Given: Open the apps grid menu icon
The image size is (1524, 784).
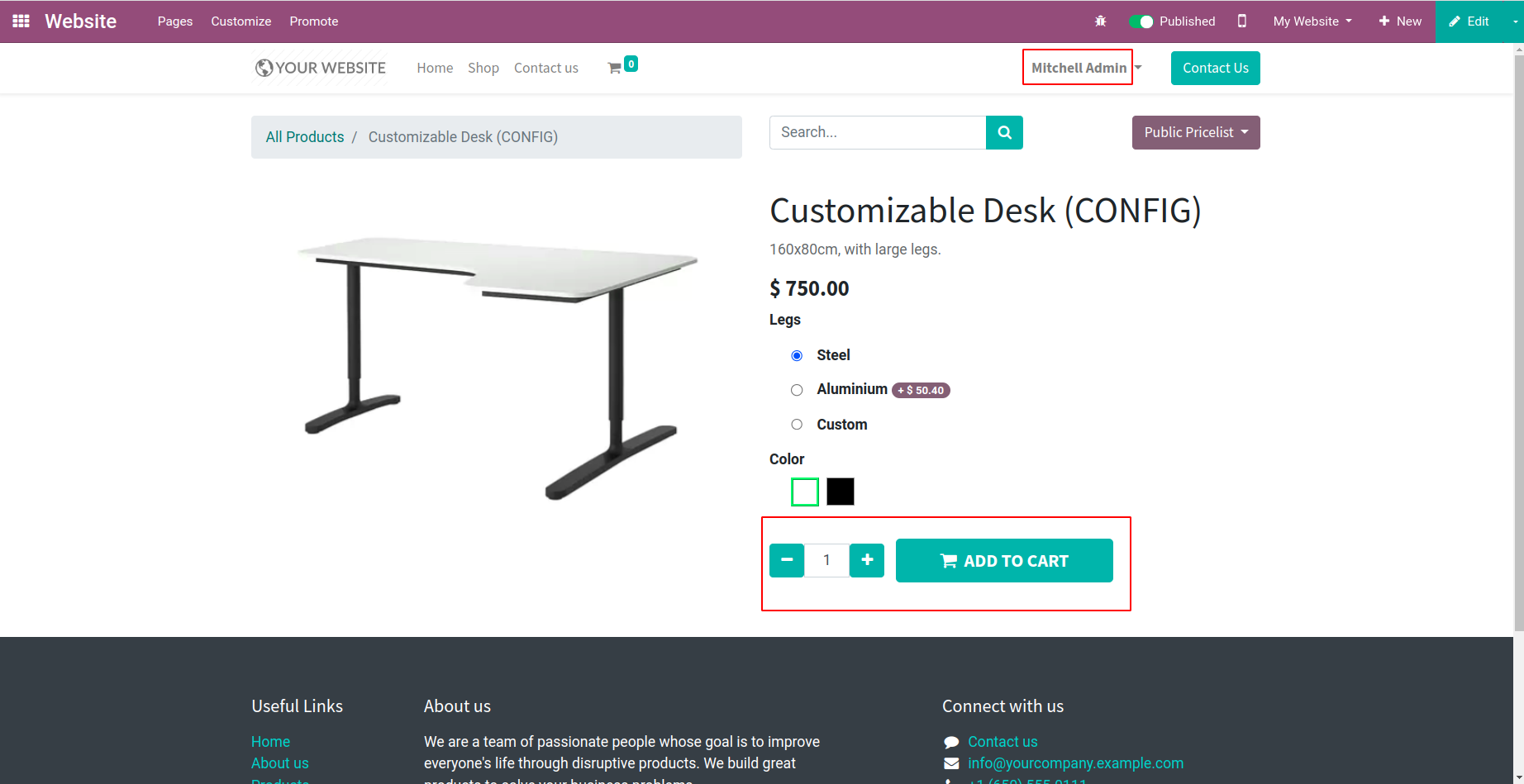Looking at the screenshot, I should click(21, 21).
